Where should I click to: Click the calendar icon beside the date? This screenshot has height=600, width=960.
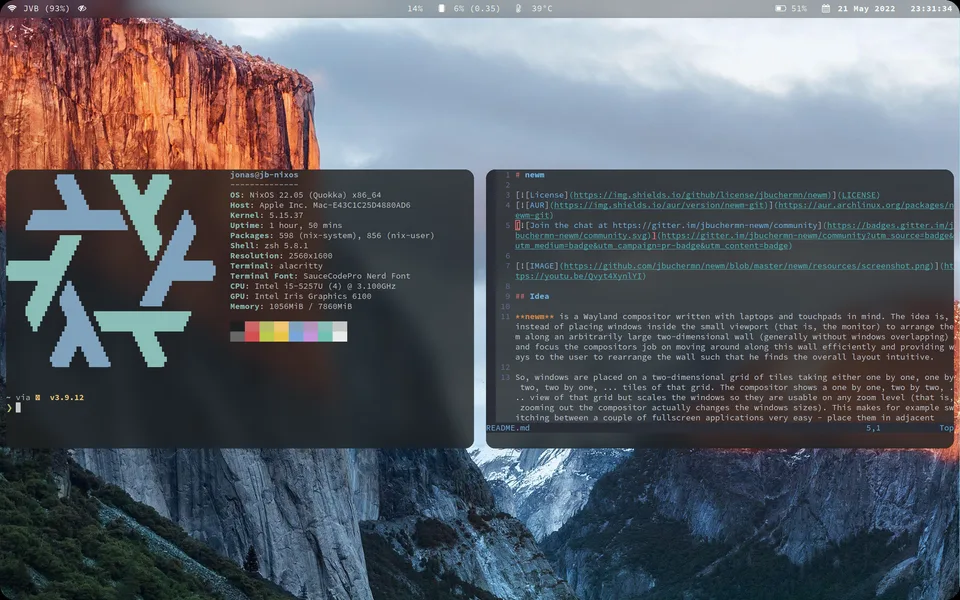tap(825, 9)
